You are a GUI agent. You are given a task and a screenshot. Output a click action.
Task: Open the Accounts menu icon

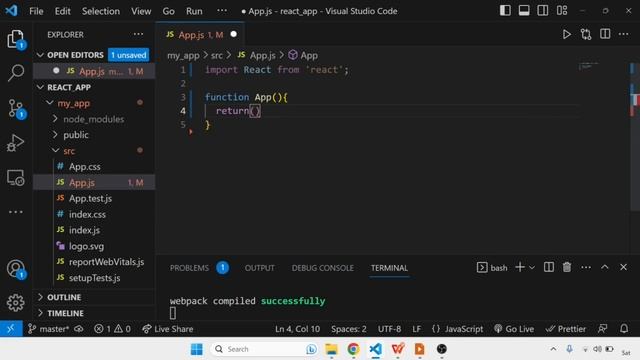[x=16, y=269]
